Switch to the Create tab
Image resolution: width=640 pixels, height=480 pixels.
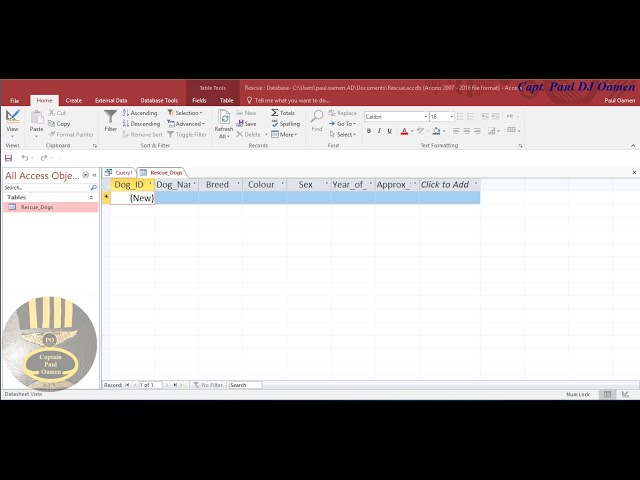coord(73,100)
